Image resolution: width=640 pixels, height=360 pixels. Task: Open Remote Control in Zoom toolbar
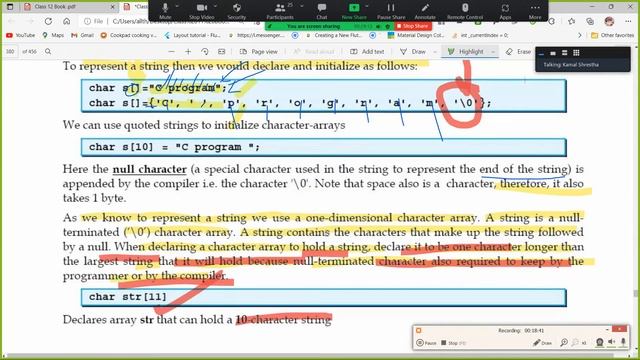[465, 11]
